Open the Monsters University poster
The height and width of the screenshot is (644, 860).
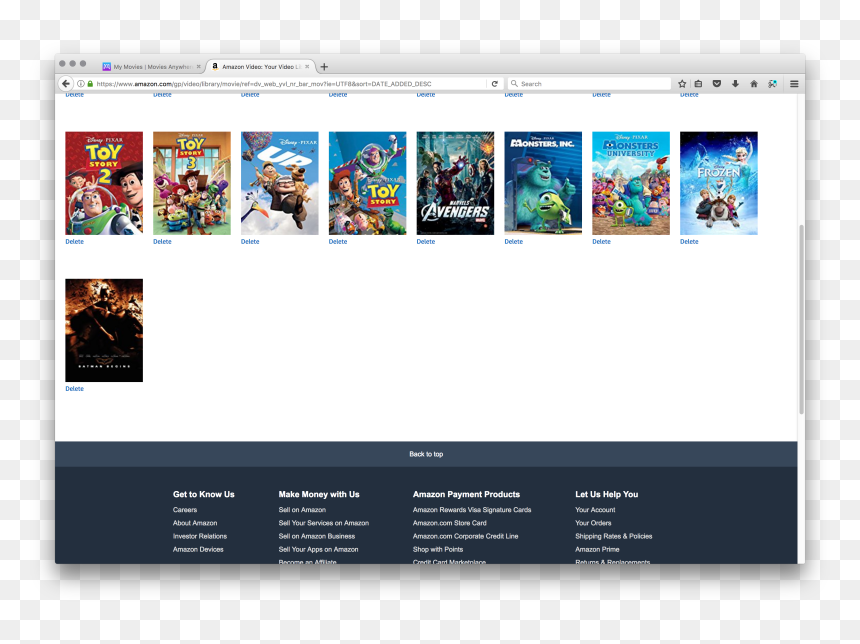(x=631, y=183)
